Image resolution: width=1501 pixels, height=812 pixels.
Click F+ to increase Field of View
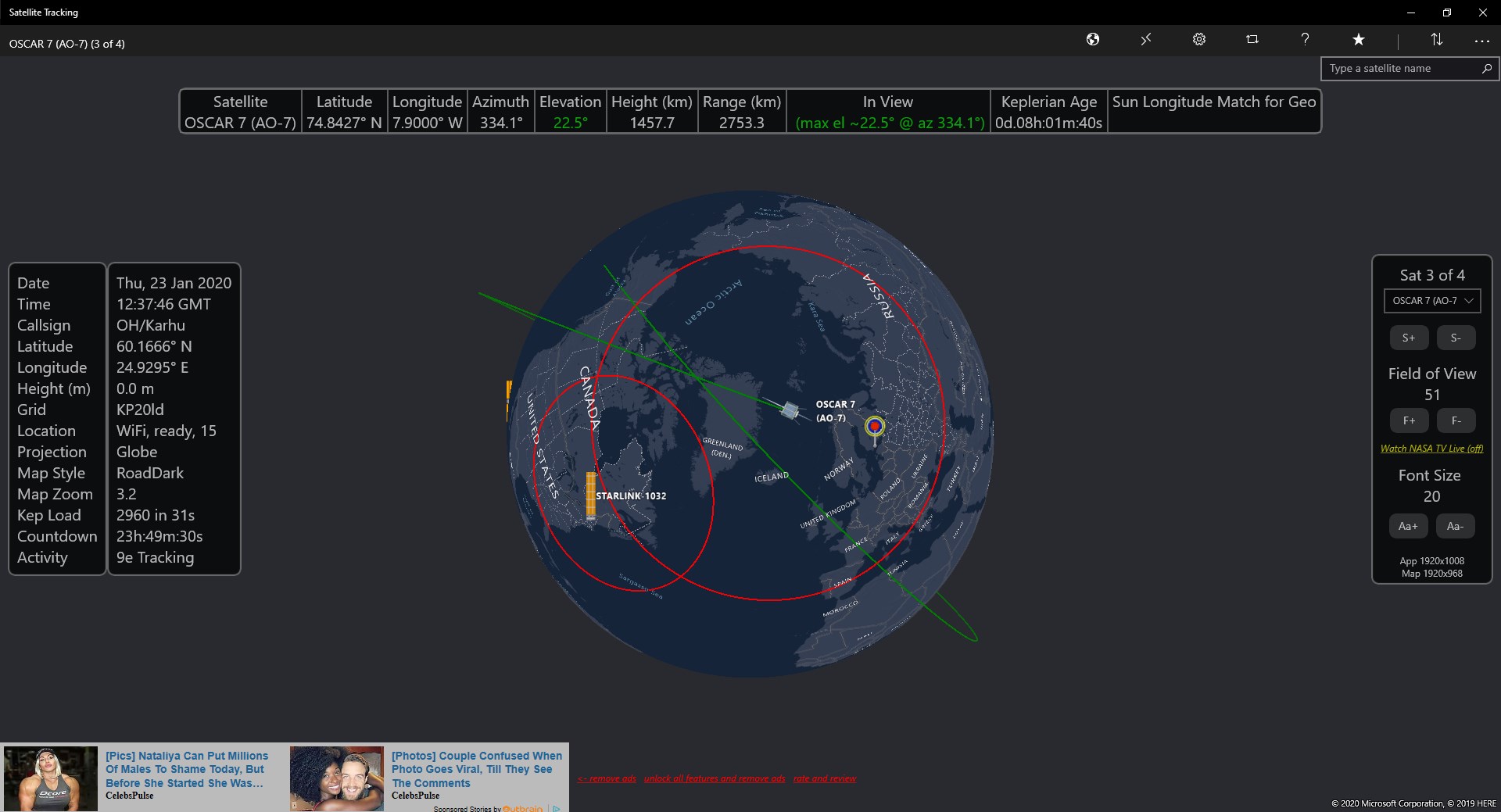point(1409,420)
